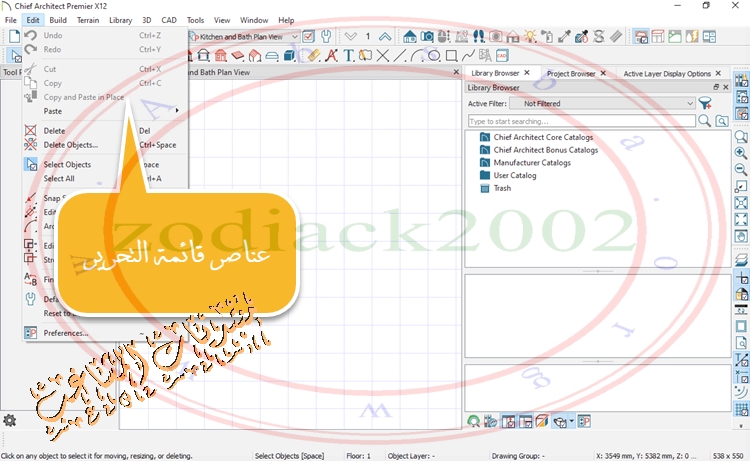Select the draw arc CAD tool
The height and width of the screenshot is (461, 750).
[x=416, y=55]
